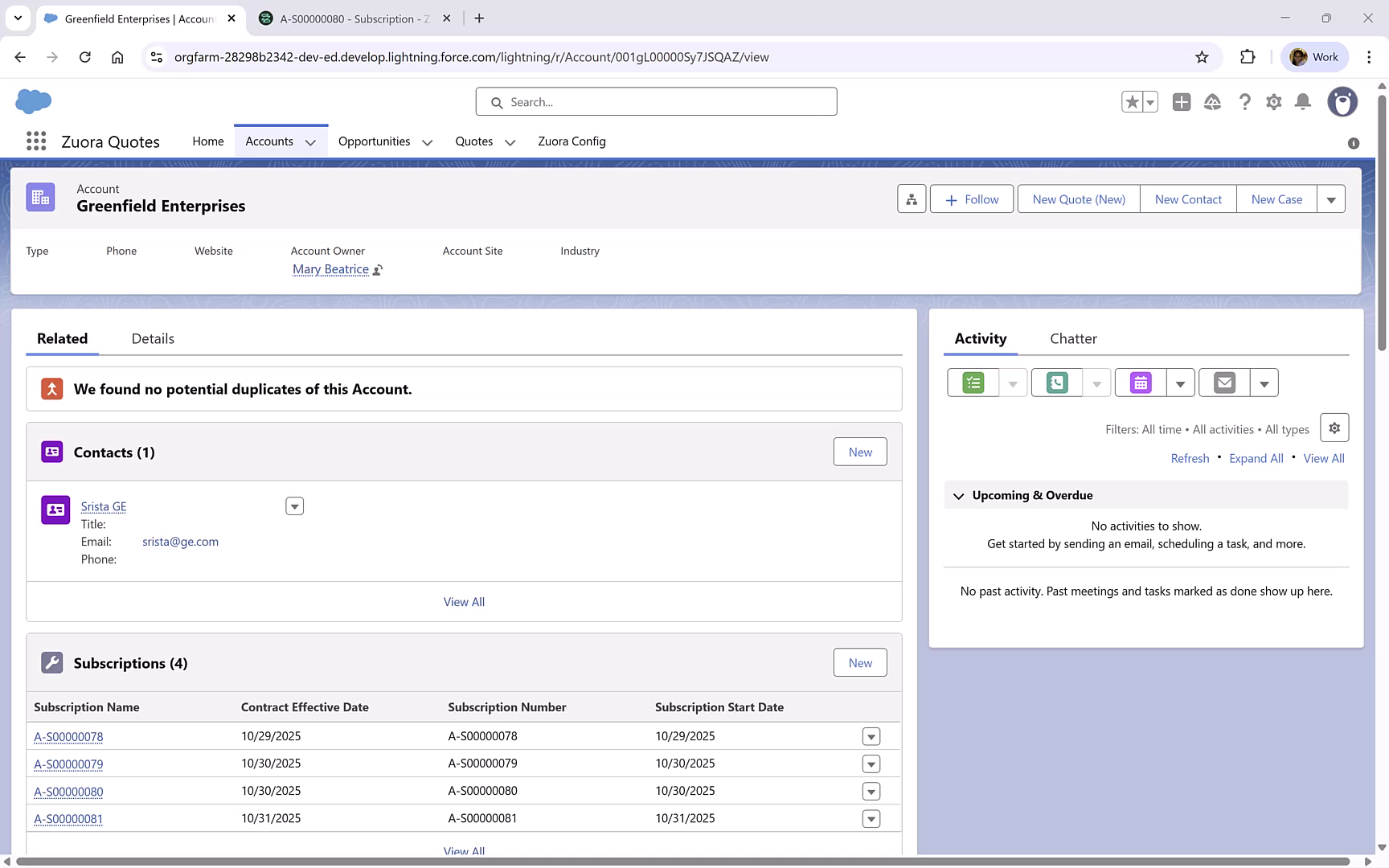Viewport: 1389px width, 868px height.
Task: Open Salesforce Help question mark icon
Action: coord(1245,102)
